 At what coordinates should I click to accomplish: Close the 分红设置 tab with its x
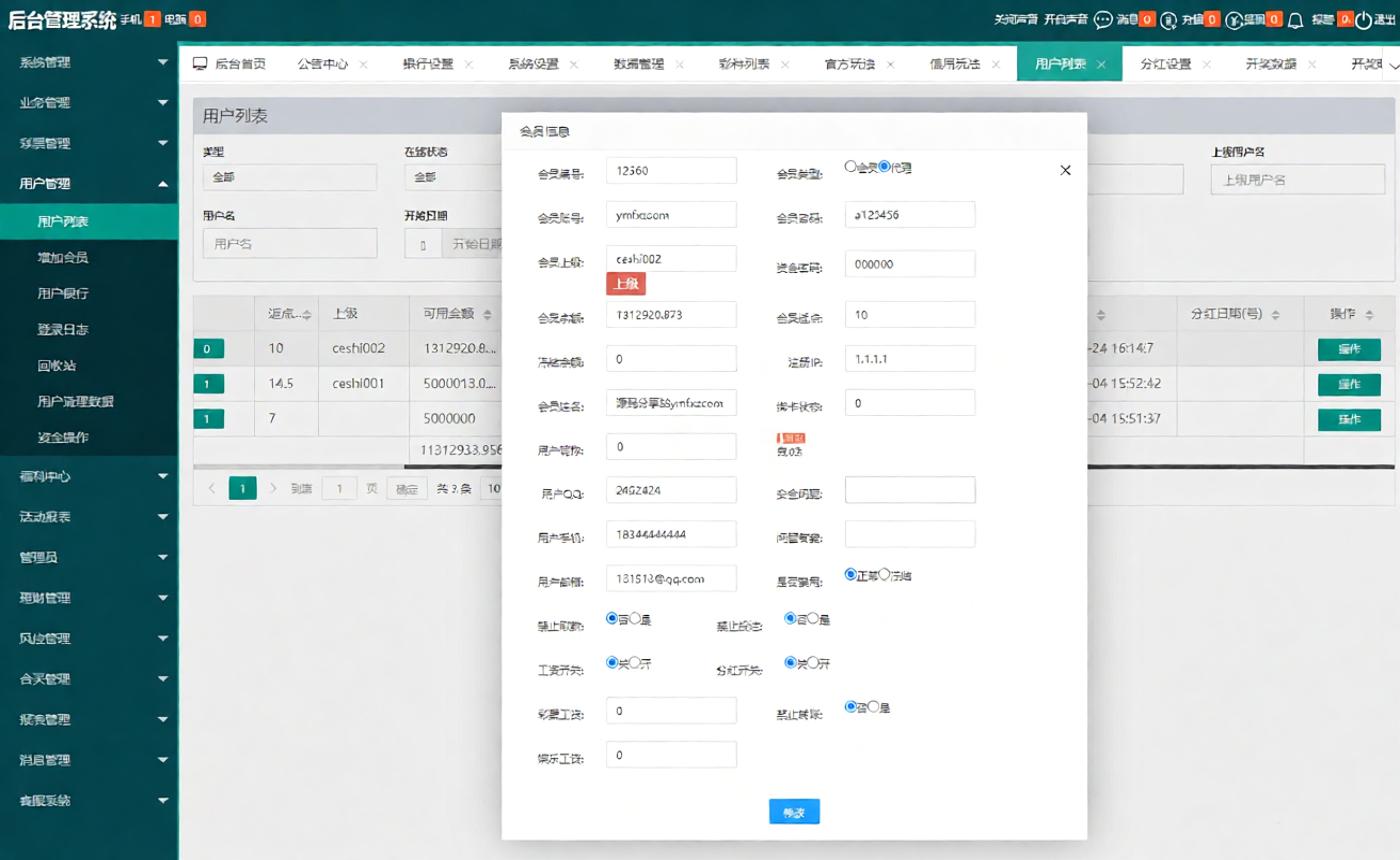tap(1206, 64)
